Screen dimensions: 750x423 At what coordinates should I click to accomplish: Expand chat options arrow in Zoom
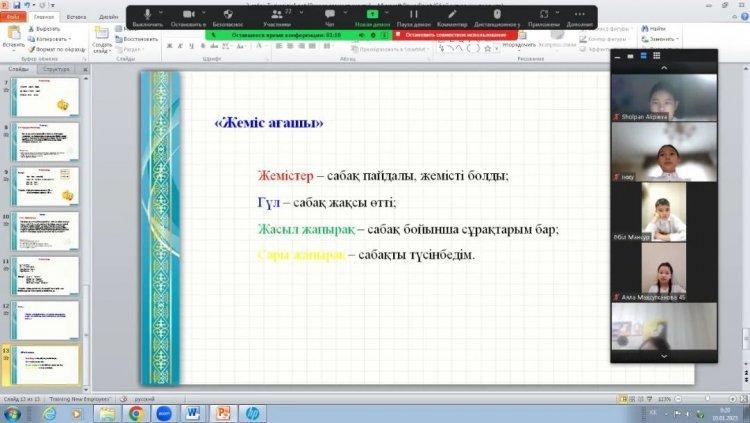345,12
